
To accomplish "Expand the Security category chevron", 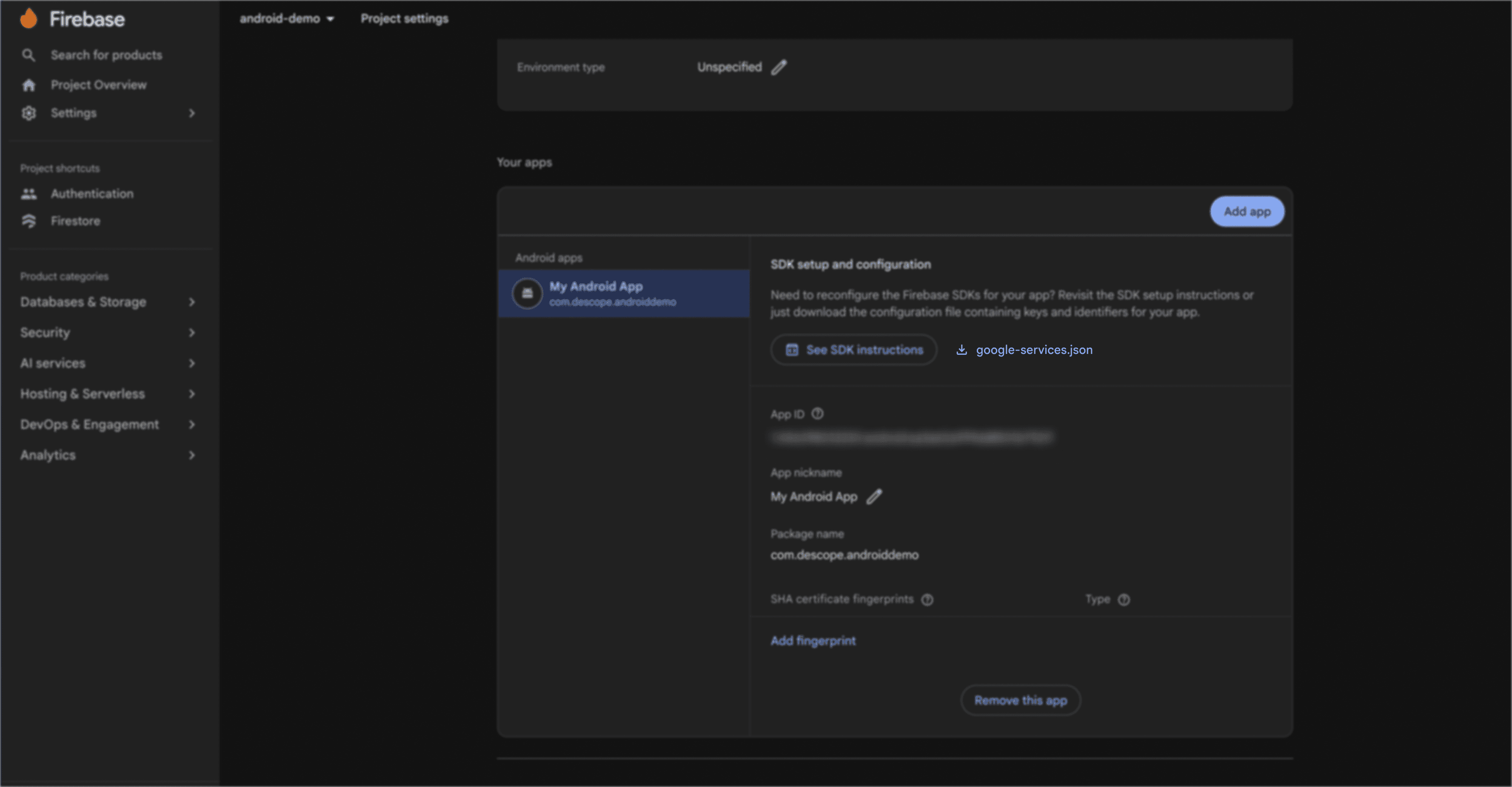I will 191,333.
